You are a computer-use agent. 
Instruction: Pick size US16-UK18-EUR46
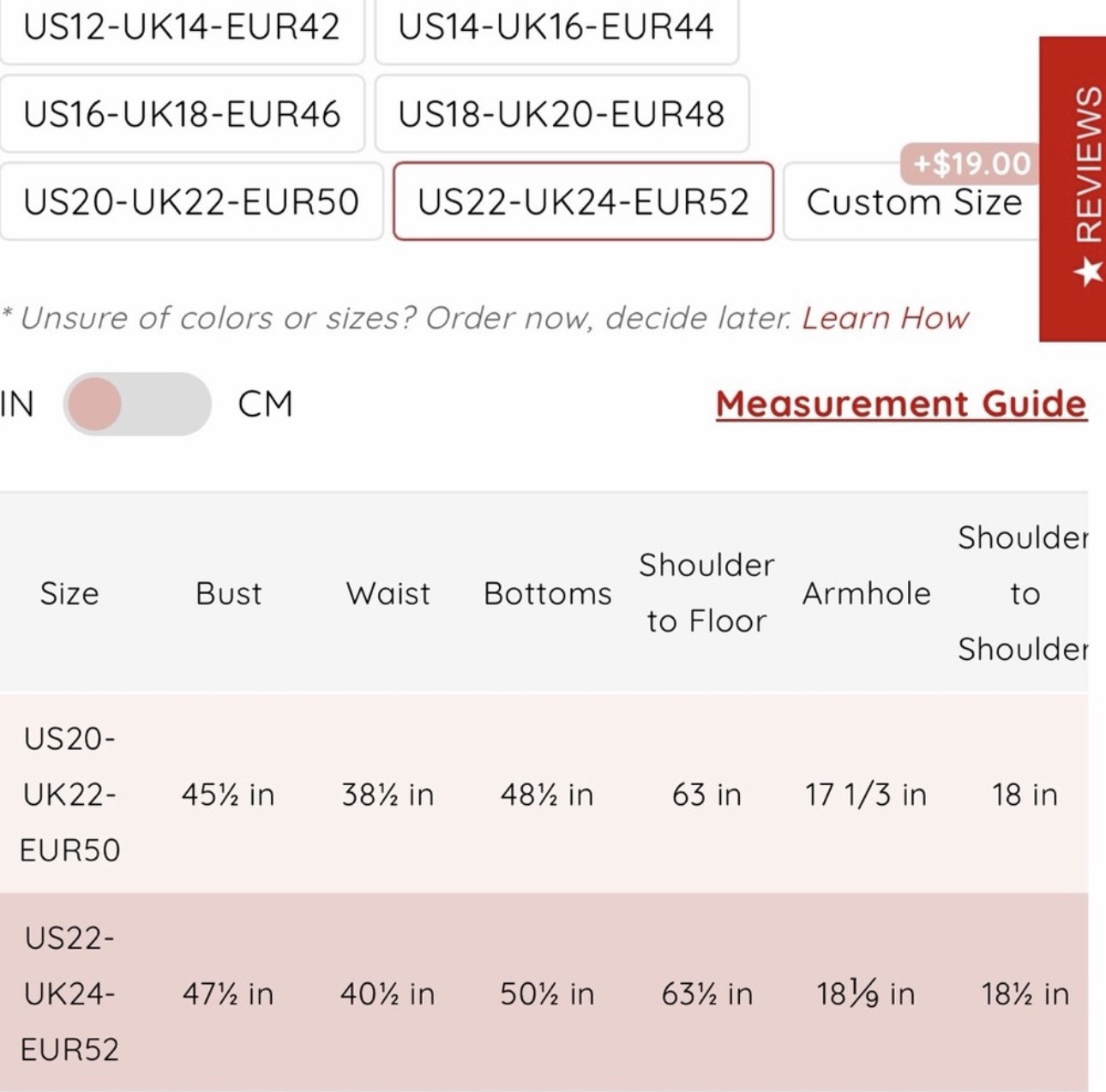(x=182, y=114)
